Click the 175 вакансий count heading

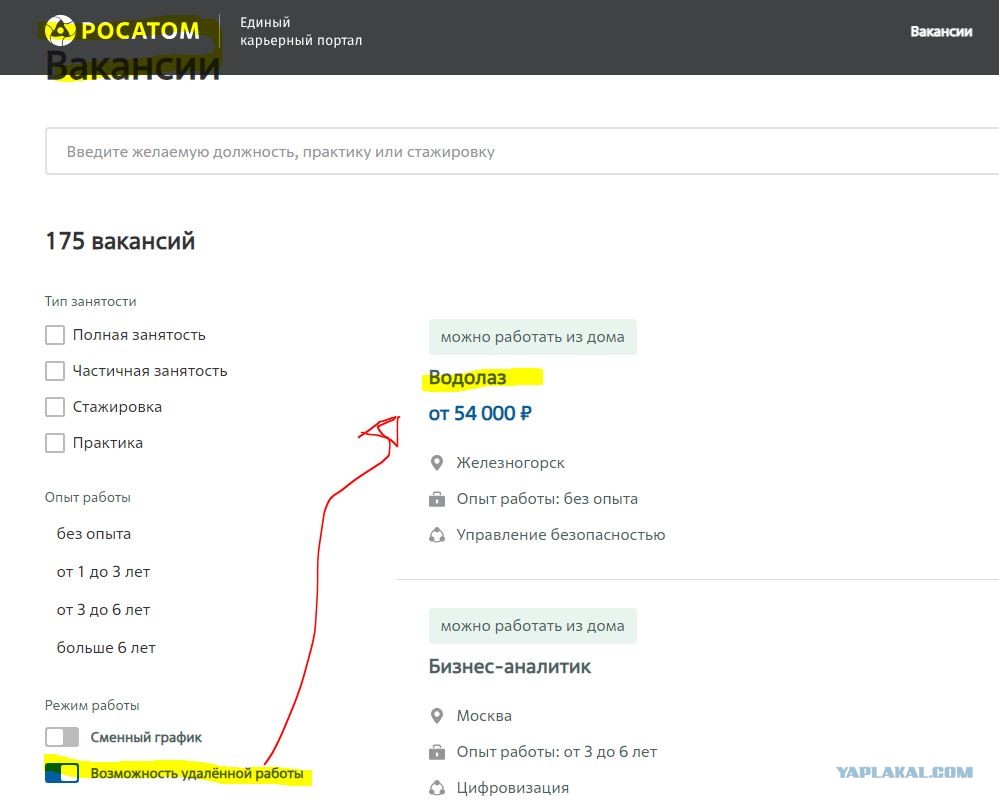[120, 241]
